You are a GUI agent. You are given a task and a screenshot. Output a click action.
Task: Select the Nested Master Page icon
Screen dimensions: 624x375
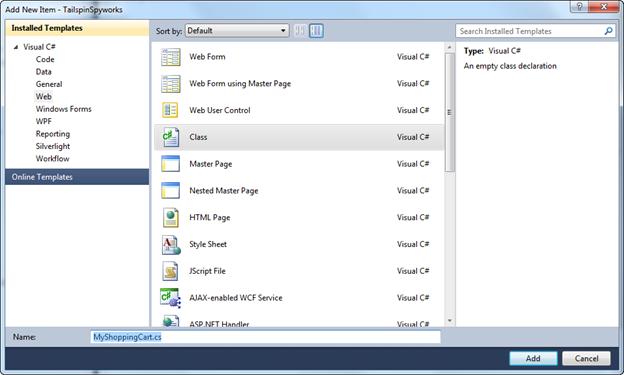[171, 190]
